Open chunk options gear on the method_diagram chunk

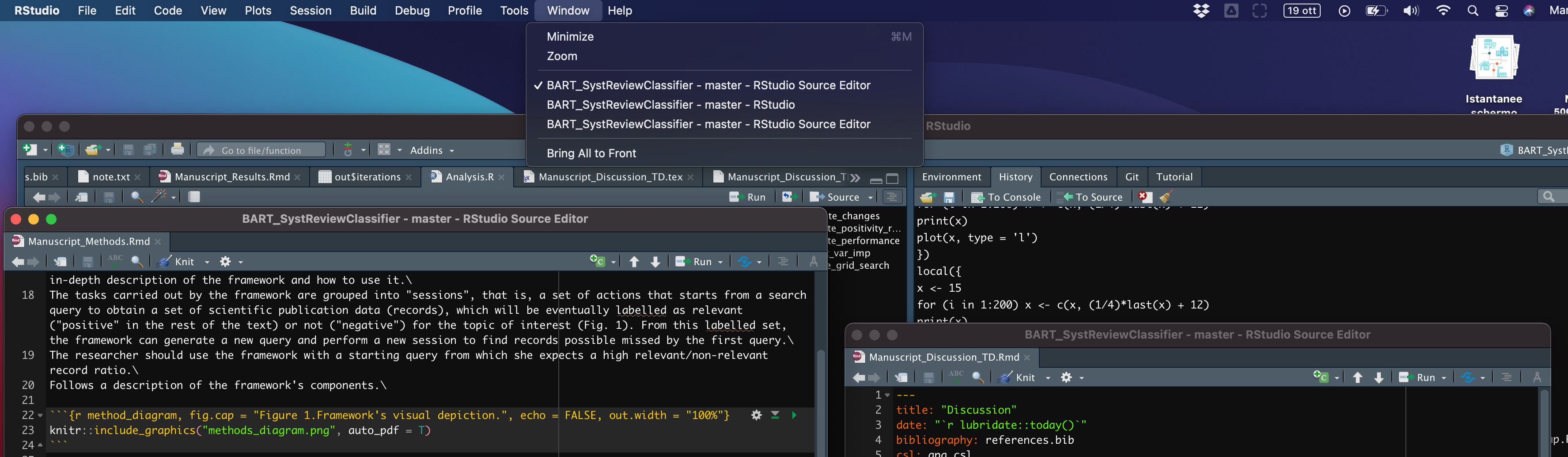point(757,415)
